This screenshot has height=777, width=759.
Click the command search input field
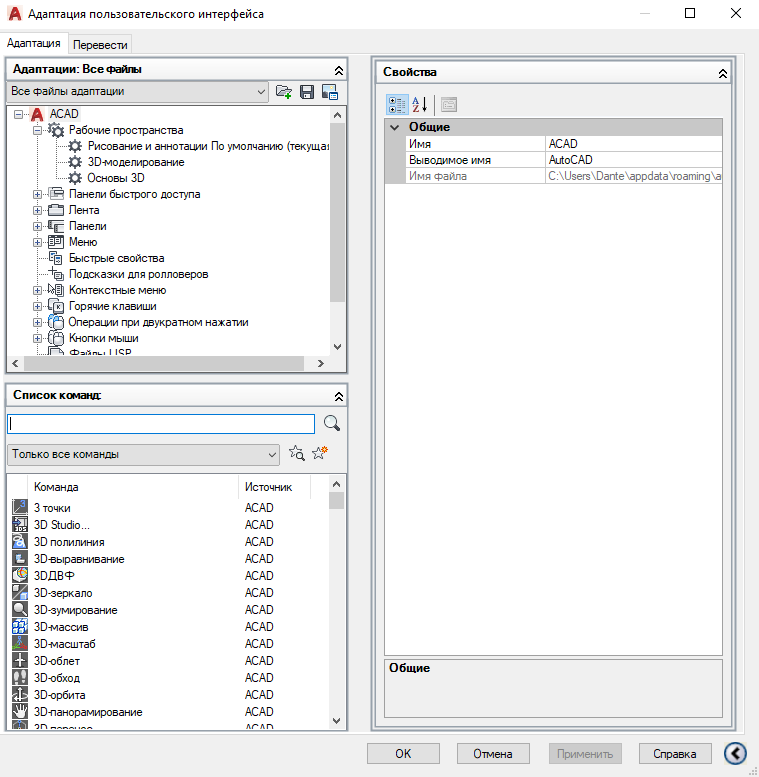[161, 424]
